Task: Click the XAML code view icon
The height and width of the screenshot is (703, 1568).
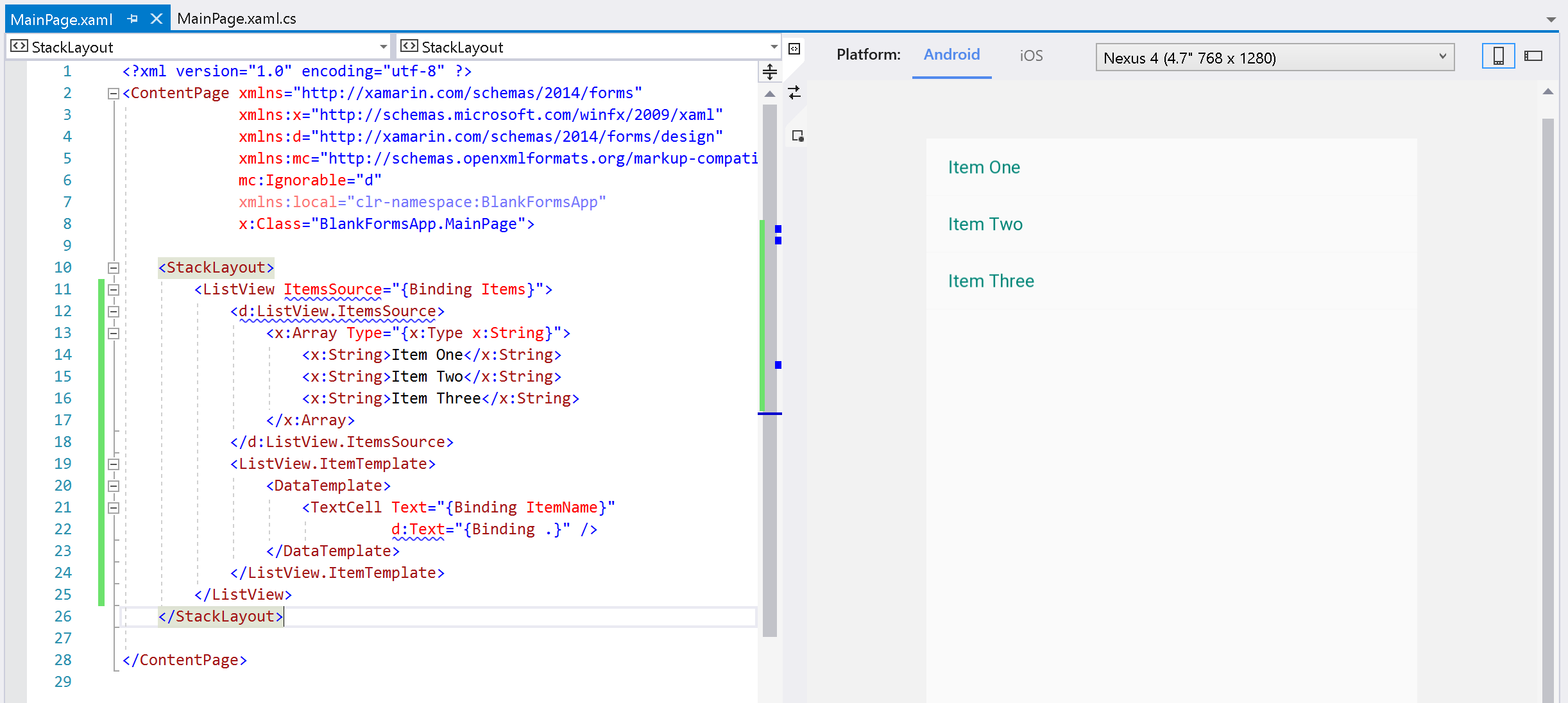Action: point(794,49)
